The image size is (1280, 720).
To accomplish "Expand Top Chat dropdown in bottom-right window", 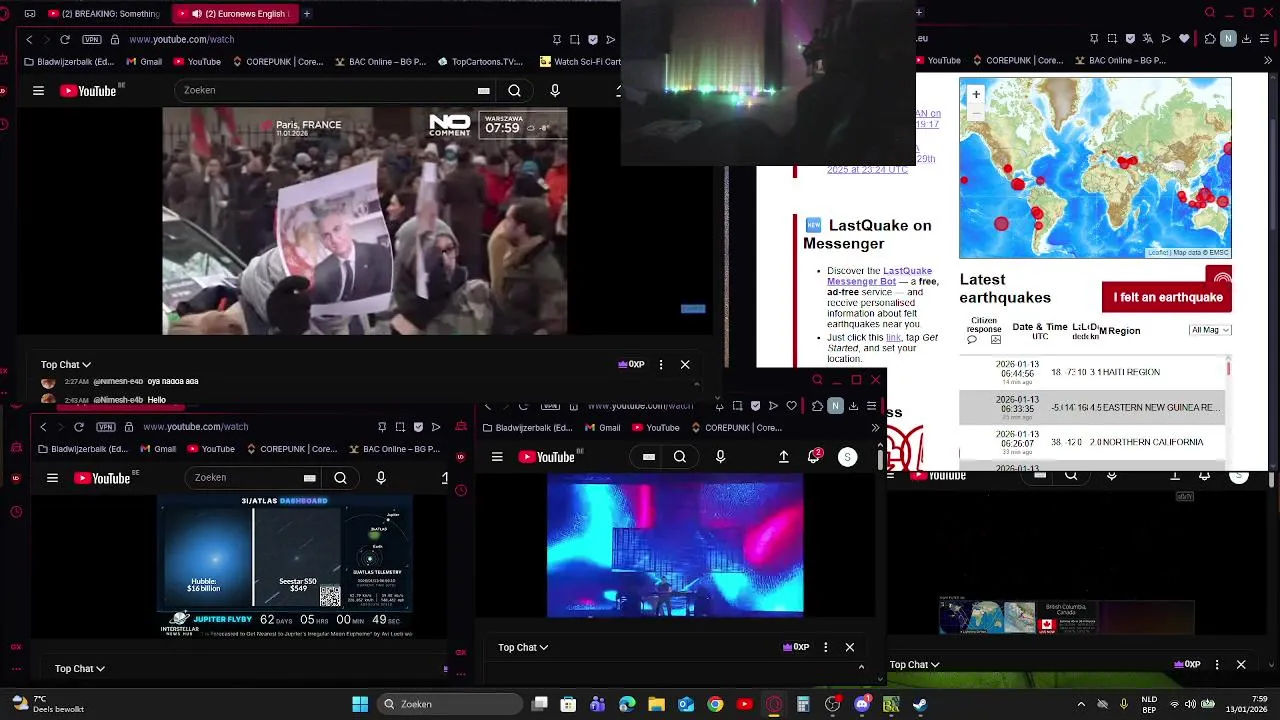I will point(915,665).
